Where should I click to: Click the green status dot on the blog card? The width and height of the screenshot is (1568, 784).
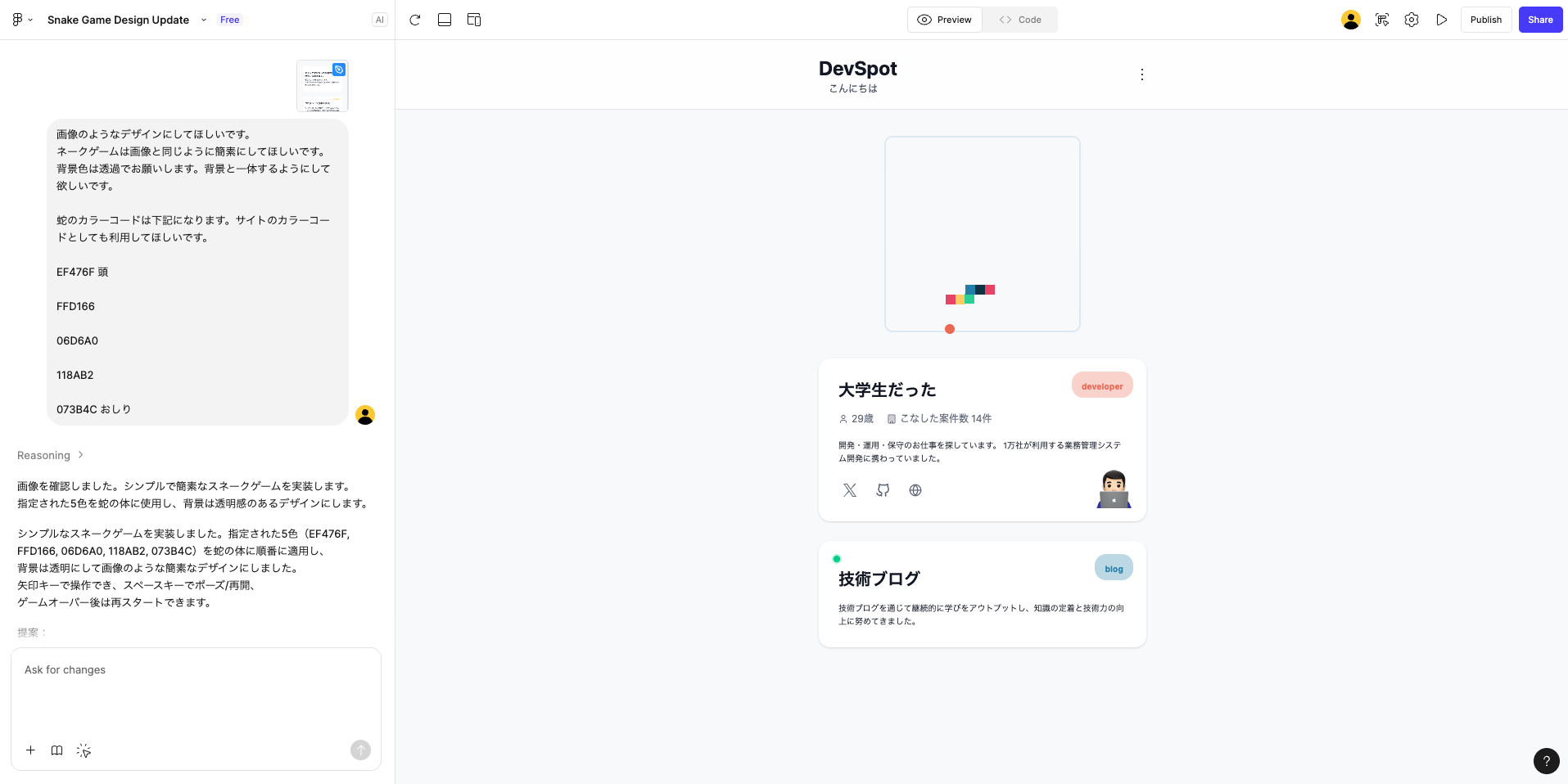(x=837, y=559)
